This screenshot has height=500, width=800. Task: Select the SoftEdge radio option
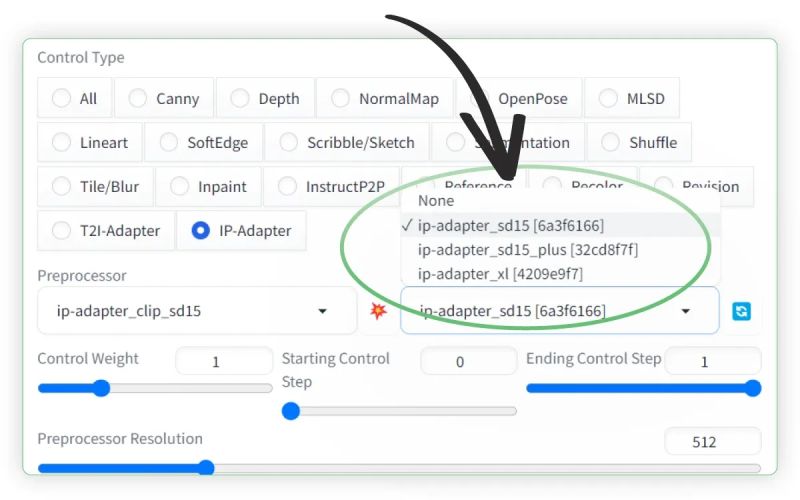[204, 142]
